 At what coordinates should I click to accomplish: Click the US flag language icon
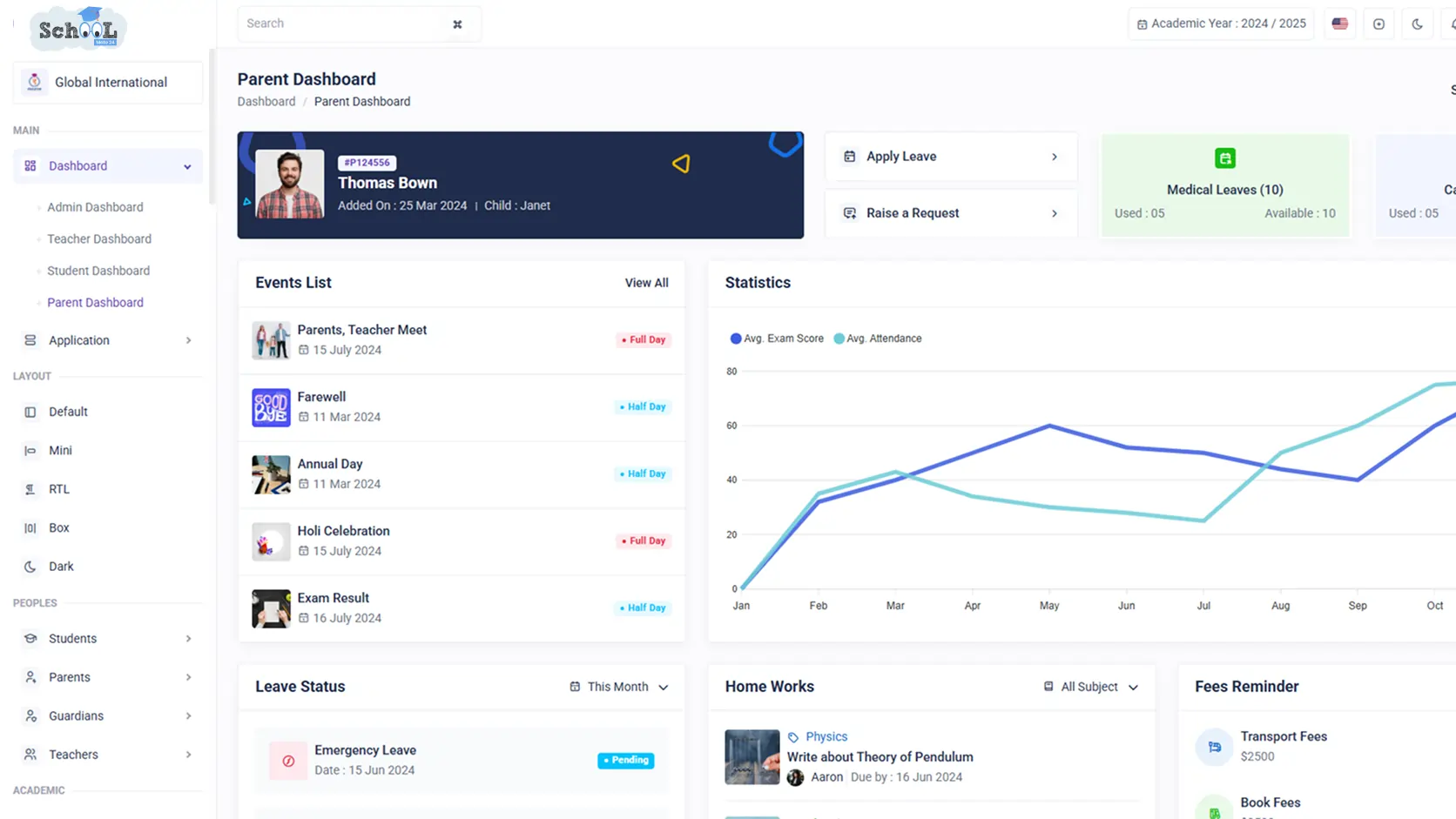click(1339, 24)
